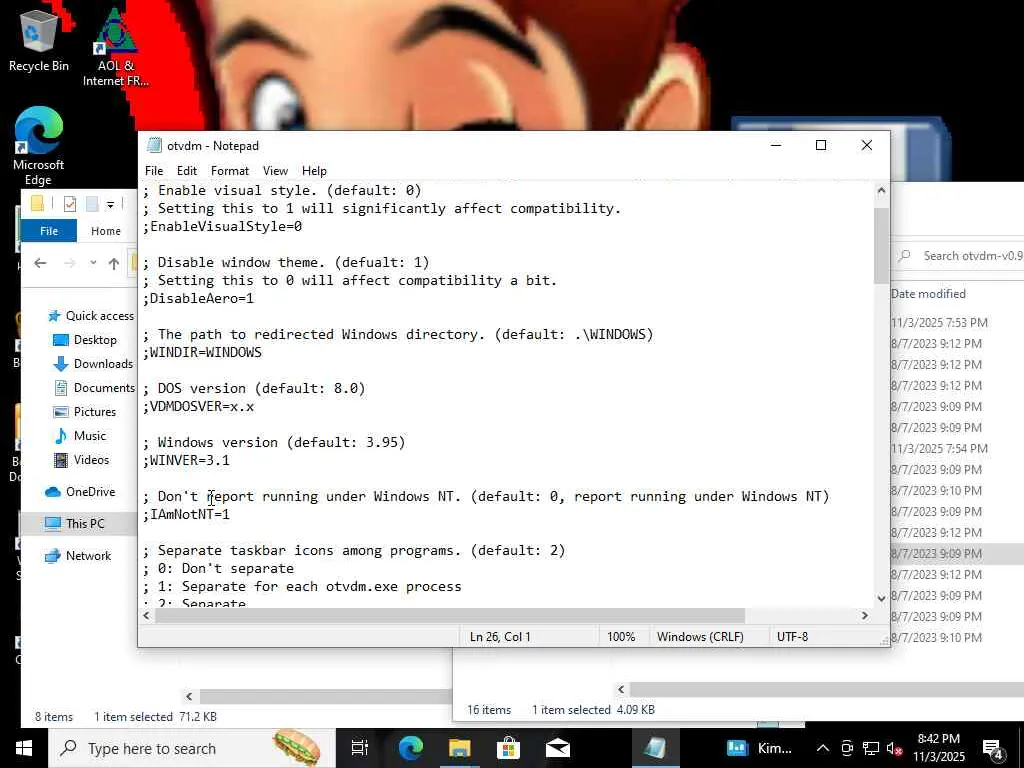
Task: Open the Help menu in Notepad
Action: coord(314,170)
